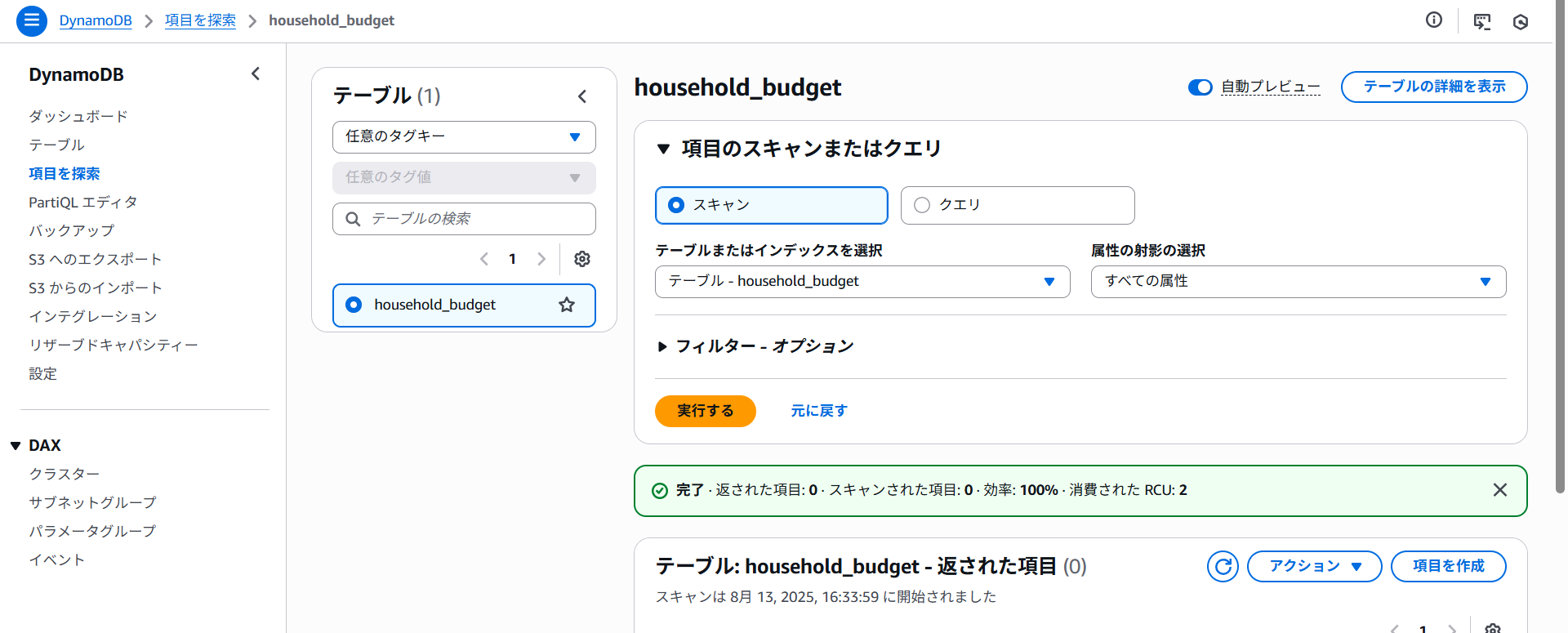Image resolution: width=1568 pixels, height=633 pixels.
Task: Click the info icon in top bar
Action: click(x=1433, y=20)
